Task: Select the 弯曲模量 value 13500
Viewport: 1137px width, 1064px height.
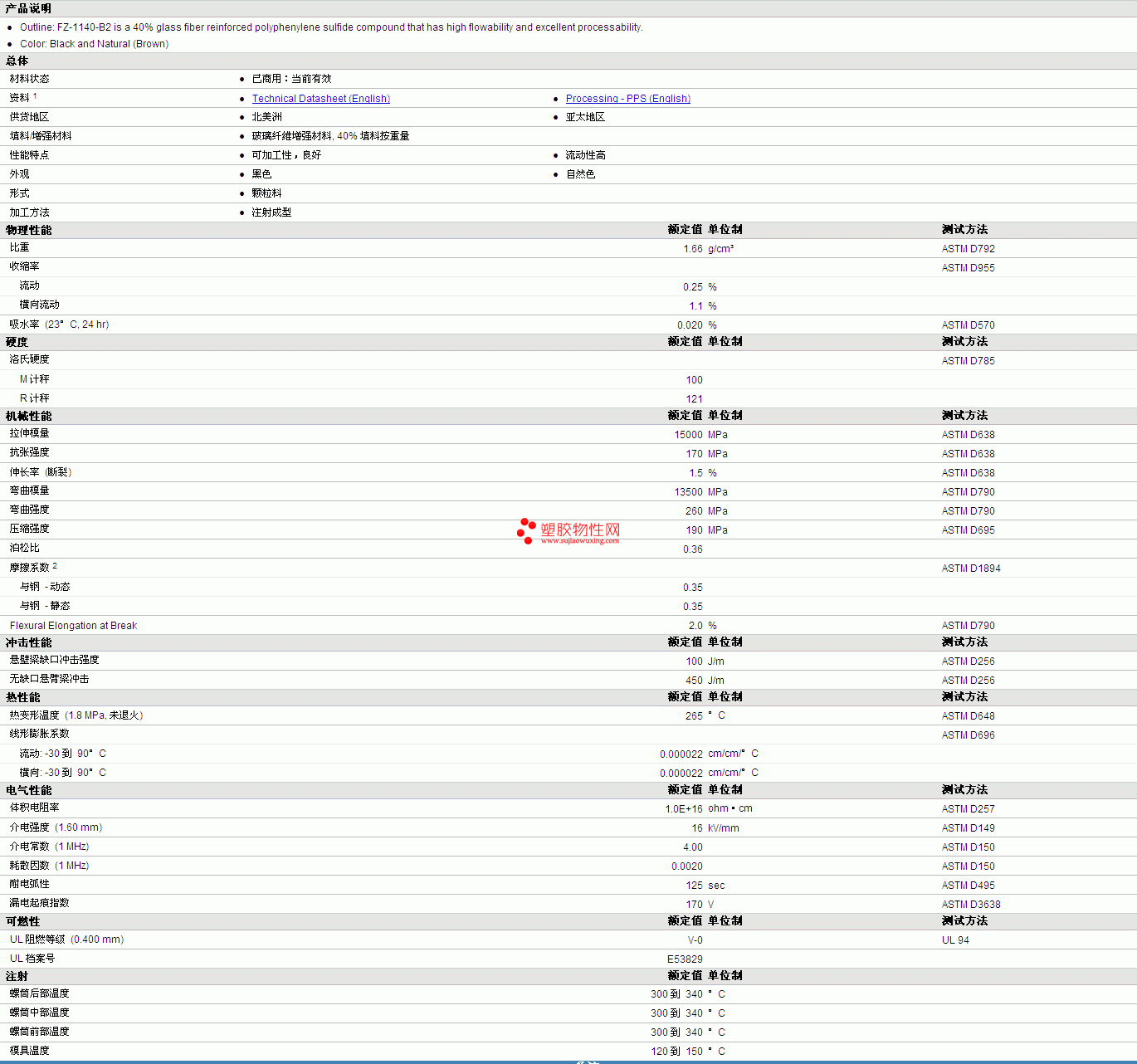Action: [688, 492]
